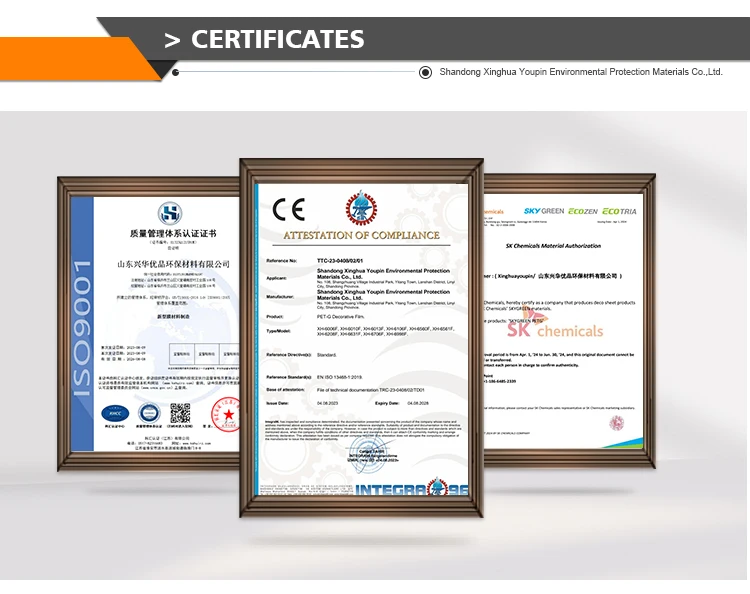Click the pink seal on SK Chemicals certificate
The height and width of the screenshot is (594, 750).
[x=617, y=423]
